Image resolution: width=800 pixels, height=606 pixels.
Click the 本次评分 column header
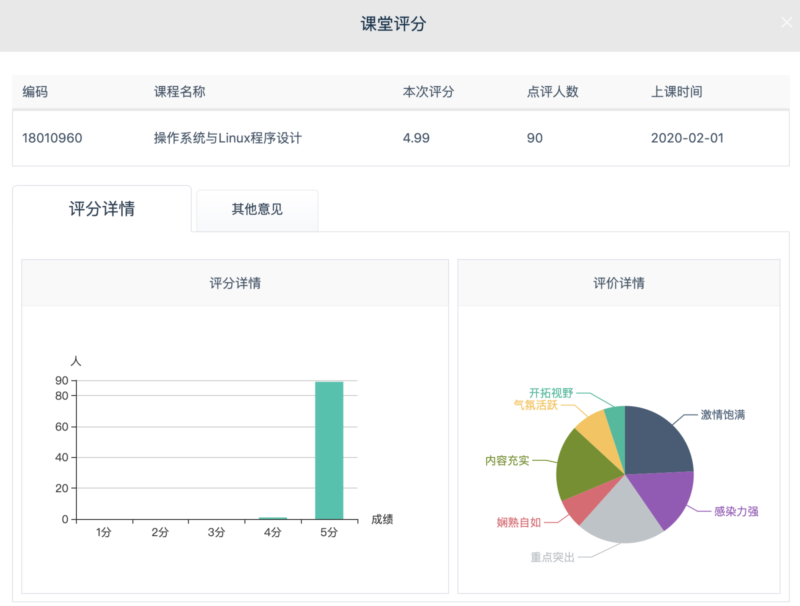(x=428, y=92)
